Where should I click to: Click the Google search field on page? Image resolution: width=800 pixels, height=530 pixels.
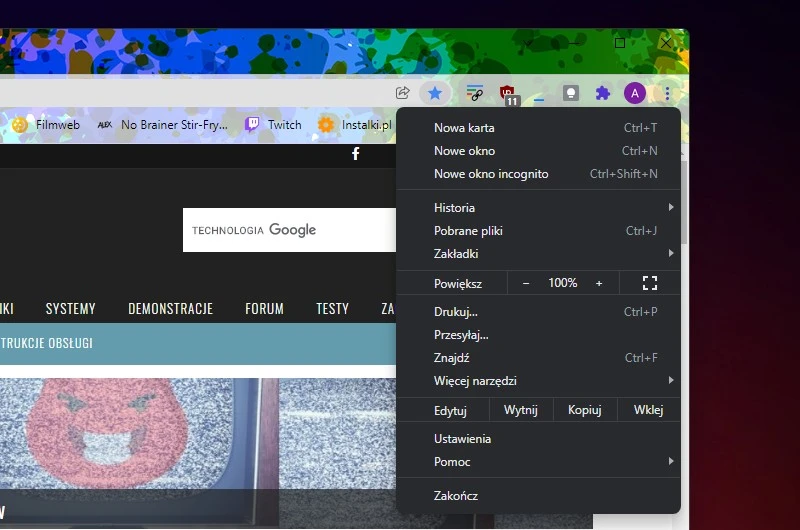click(289, 230)
